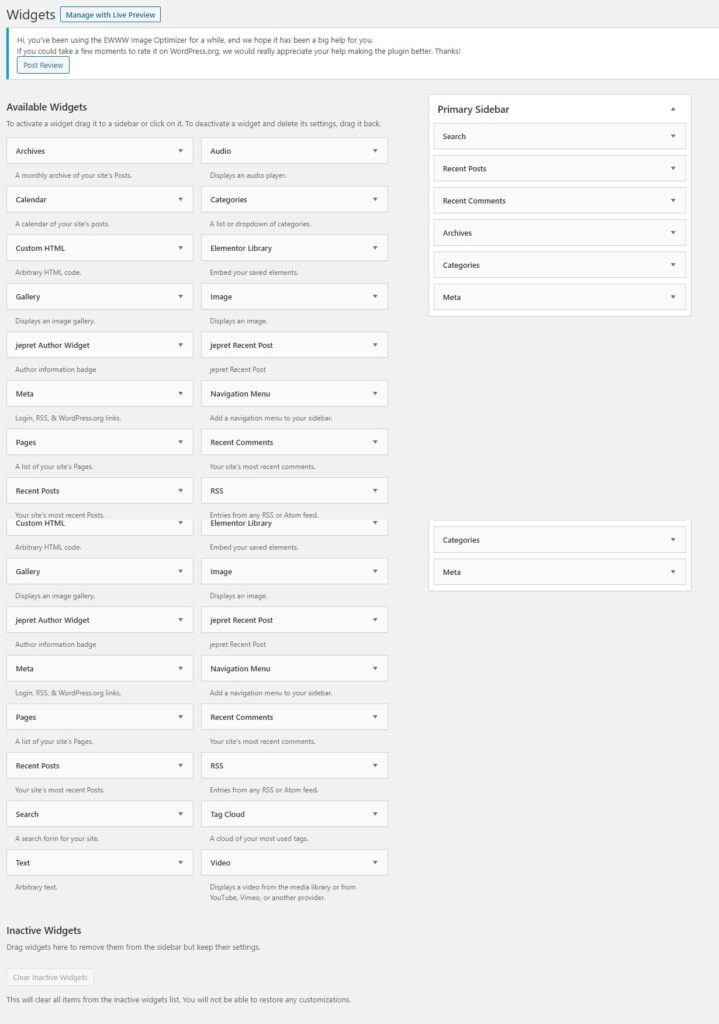Image resolution: width=719 pixels, height=1024 pixels.
Task: Select the Audio widget title
Action: 221,151
